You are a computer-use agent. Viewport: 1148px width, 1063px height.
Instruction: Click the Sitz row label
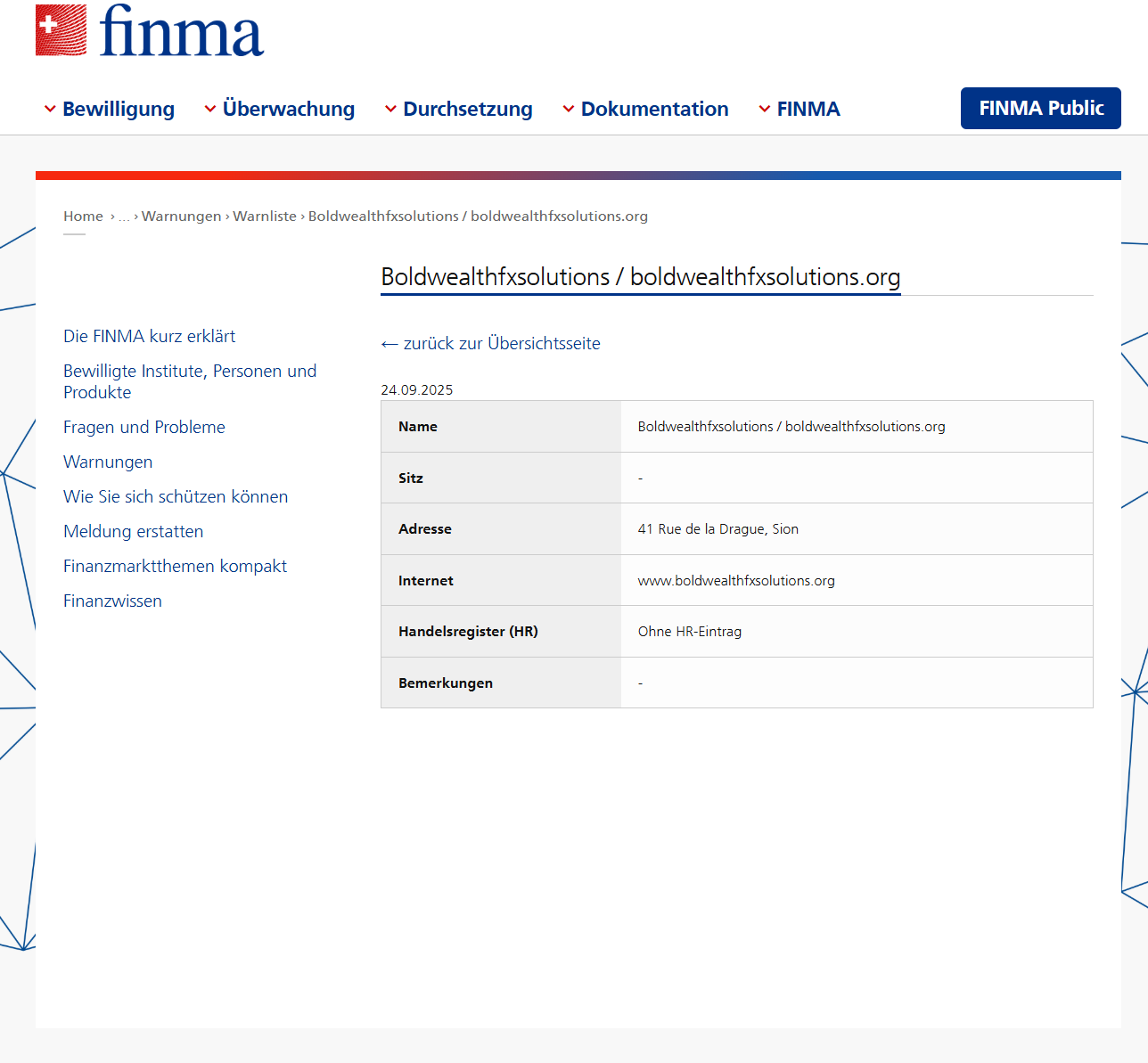click(x=411, y=478)
